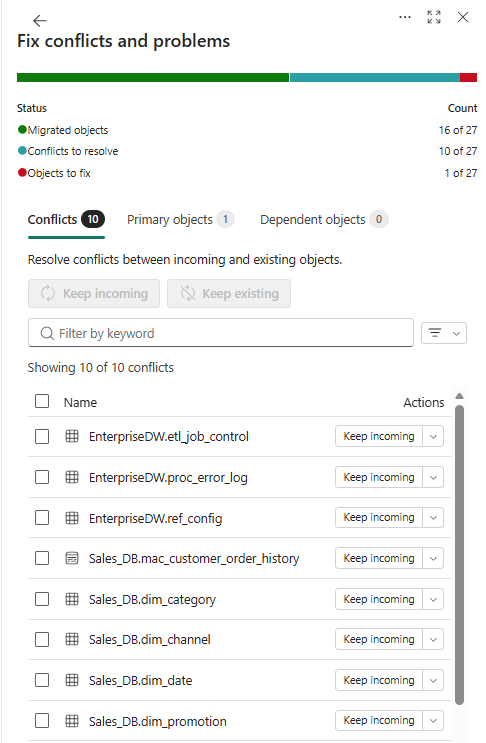Check the Sales_DB.dim_date row

tap(42, 680)
